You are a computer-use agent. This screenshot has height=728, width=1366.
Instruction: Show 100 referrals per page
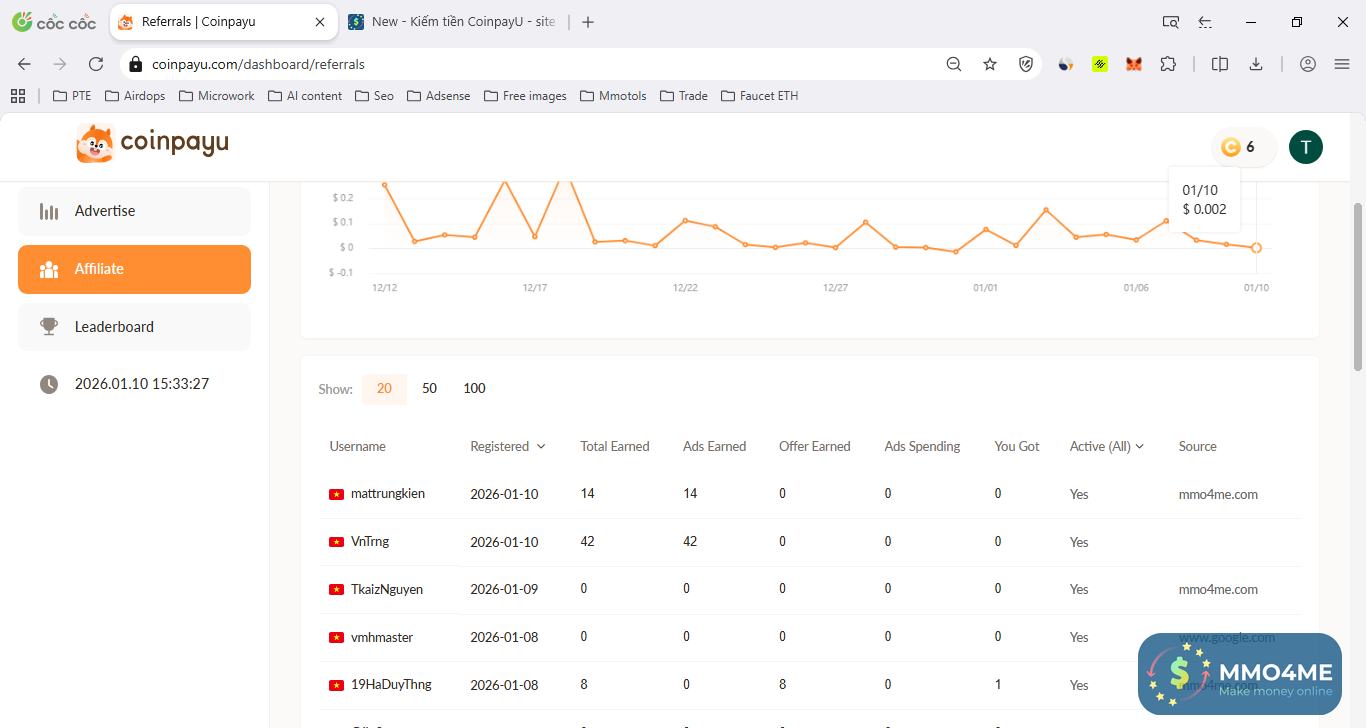(474, 389)
